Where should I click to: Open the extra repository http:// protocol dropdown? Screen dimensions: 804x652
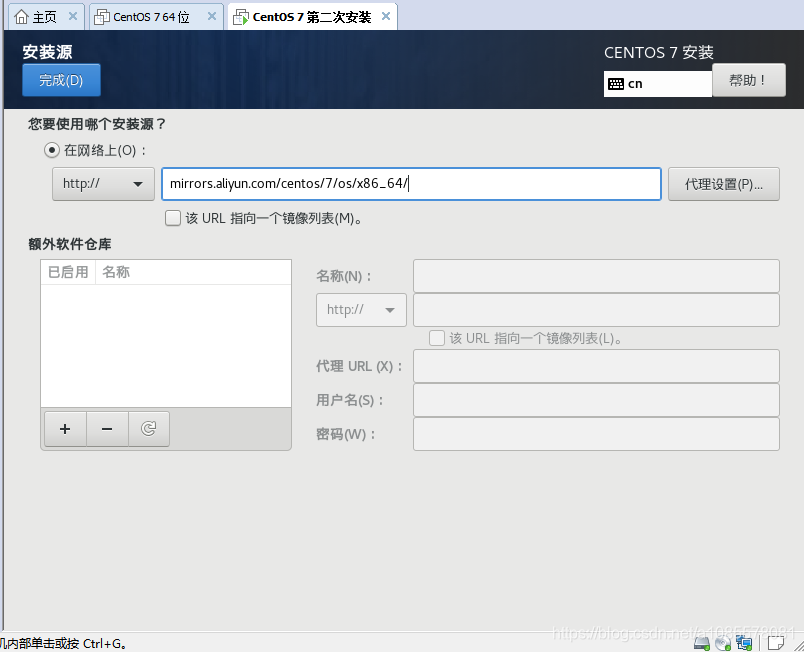click(x=361, y=310)
